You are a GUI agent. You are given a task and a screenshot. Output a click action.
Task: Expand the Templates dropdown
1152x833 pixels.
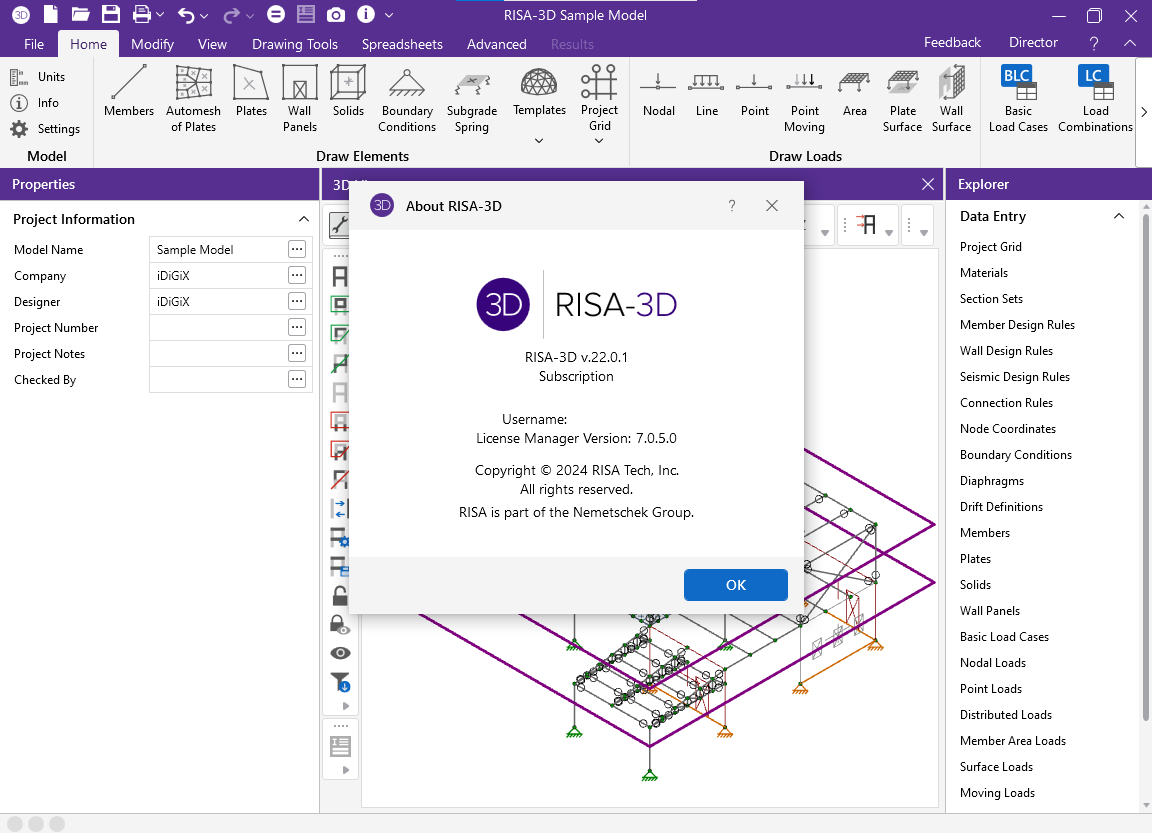(x=539, y=140)
